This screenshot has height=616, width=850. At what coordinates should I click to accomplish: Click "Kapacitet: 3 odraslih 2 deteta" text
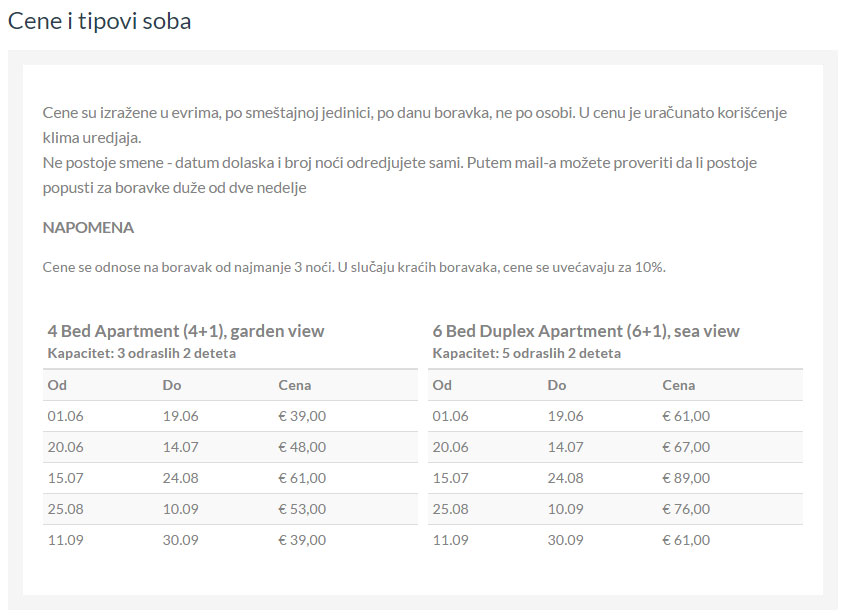click(141, 353)
